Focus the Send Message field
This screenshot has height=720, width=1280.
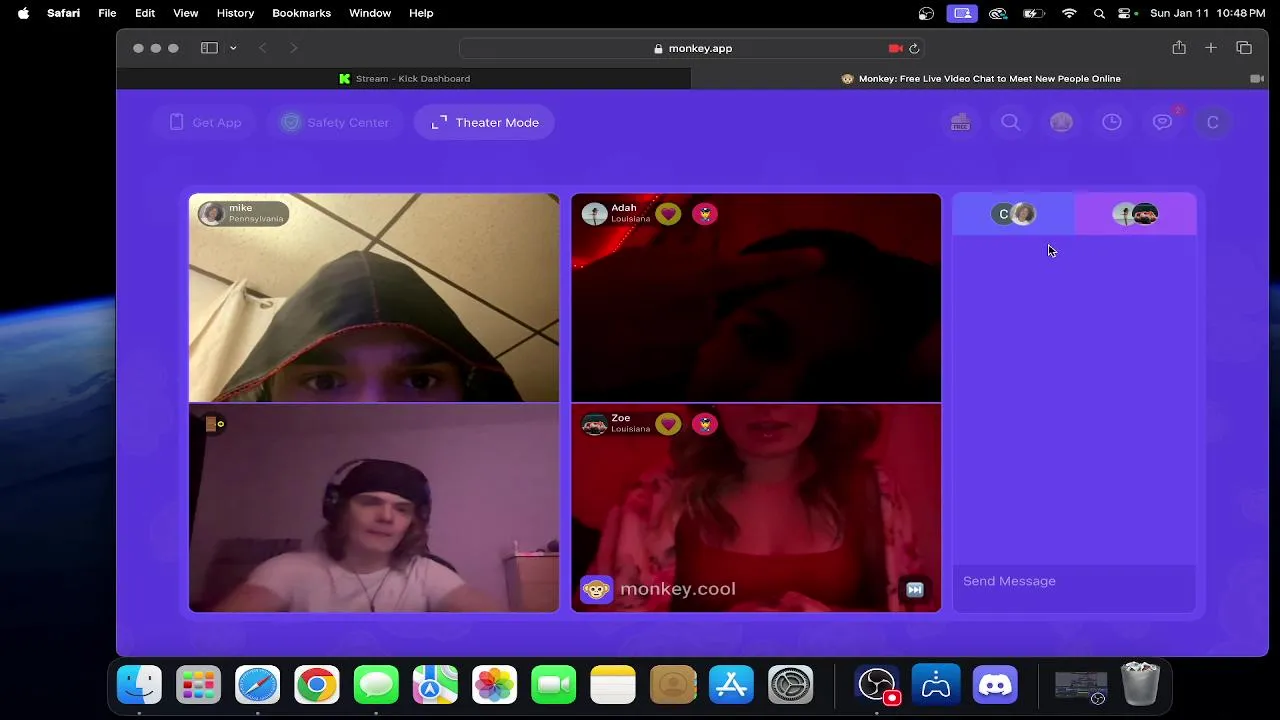1074,581
